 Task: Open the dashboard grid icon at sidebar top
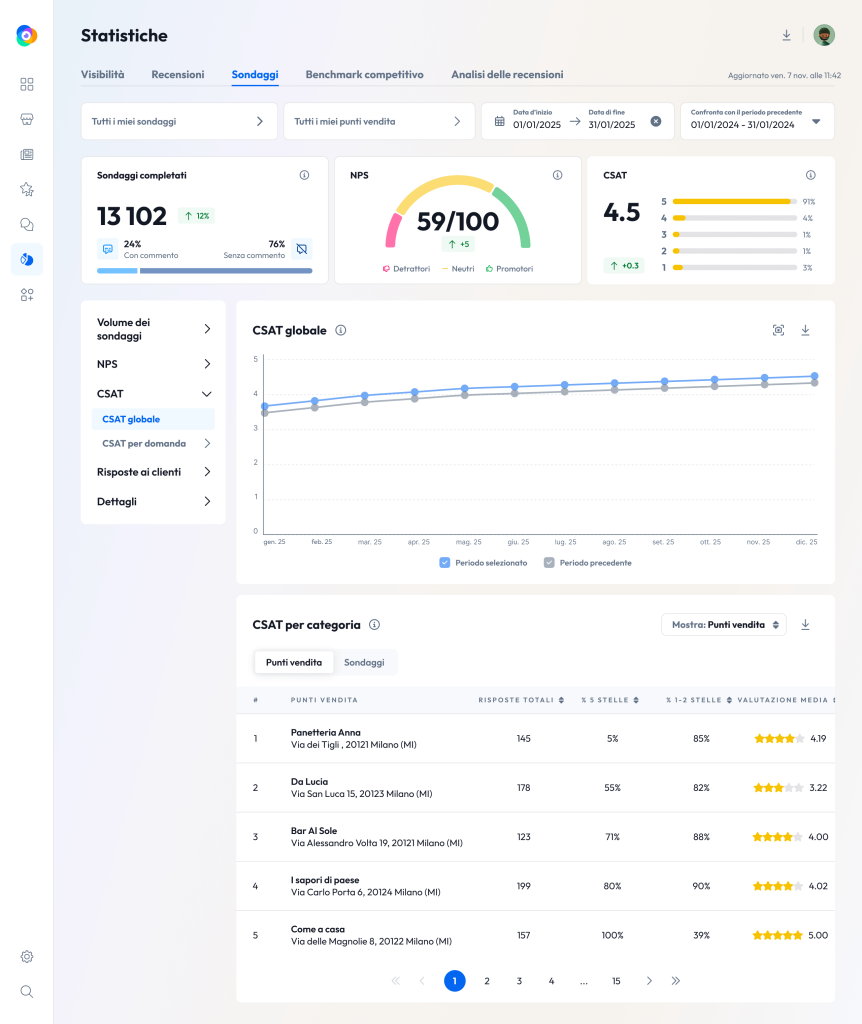point(26,84)
